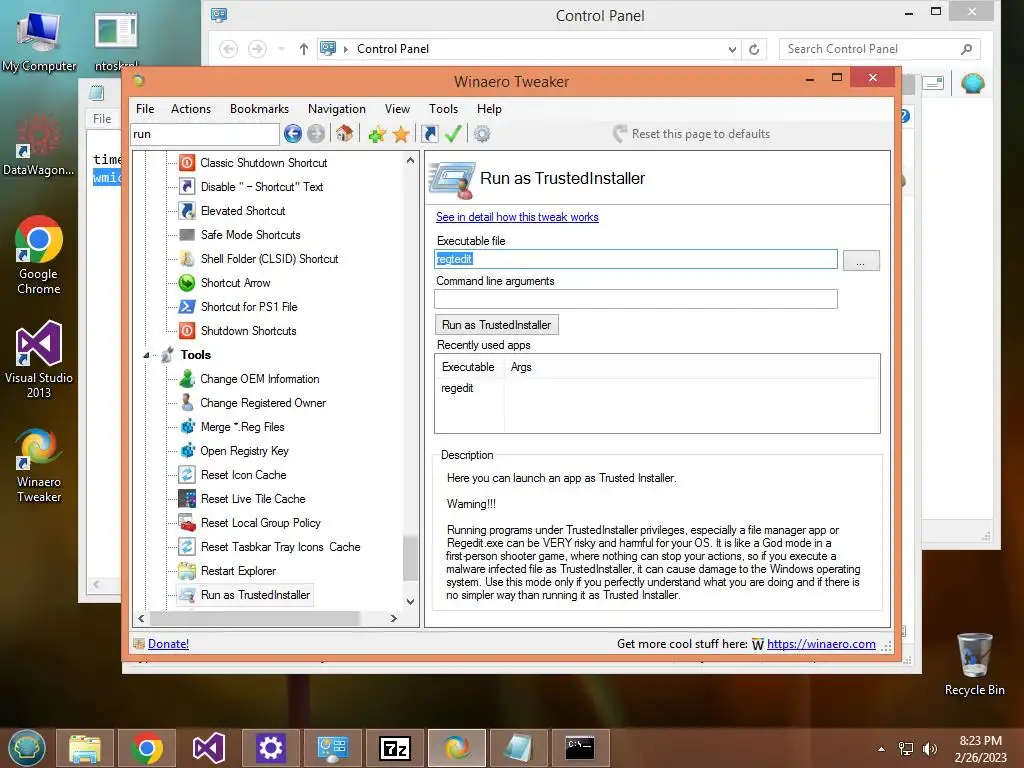The height and width of the screenshot is (768, 1024).
Task: Click Refresh button in Control Panel window
Action: tap(754, 49)
